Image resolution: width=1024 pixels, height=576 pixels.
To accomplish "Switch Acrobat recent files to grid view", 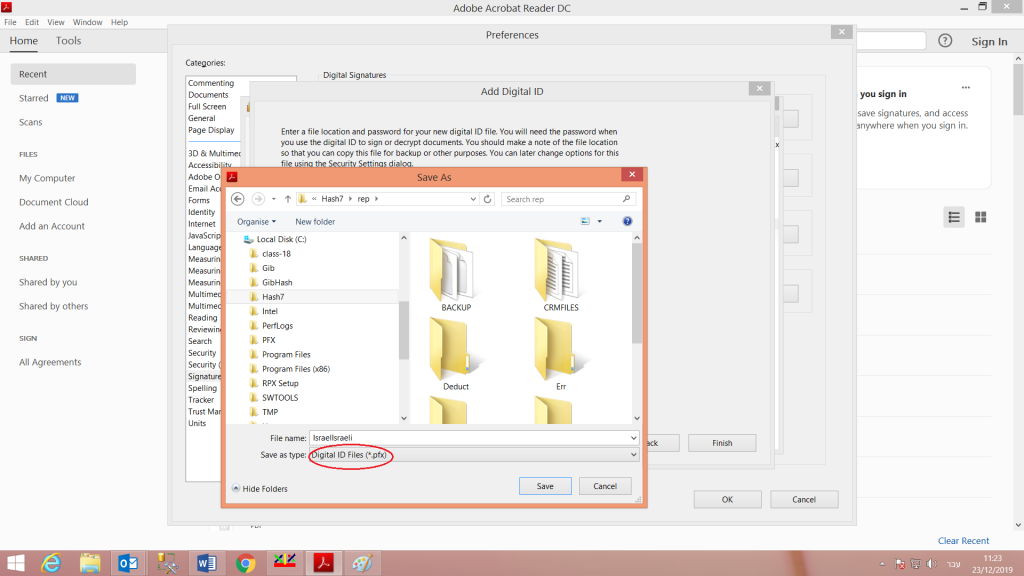I will [980, 217].
